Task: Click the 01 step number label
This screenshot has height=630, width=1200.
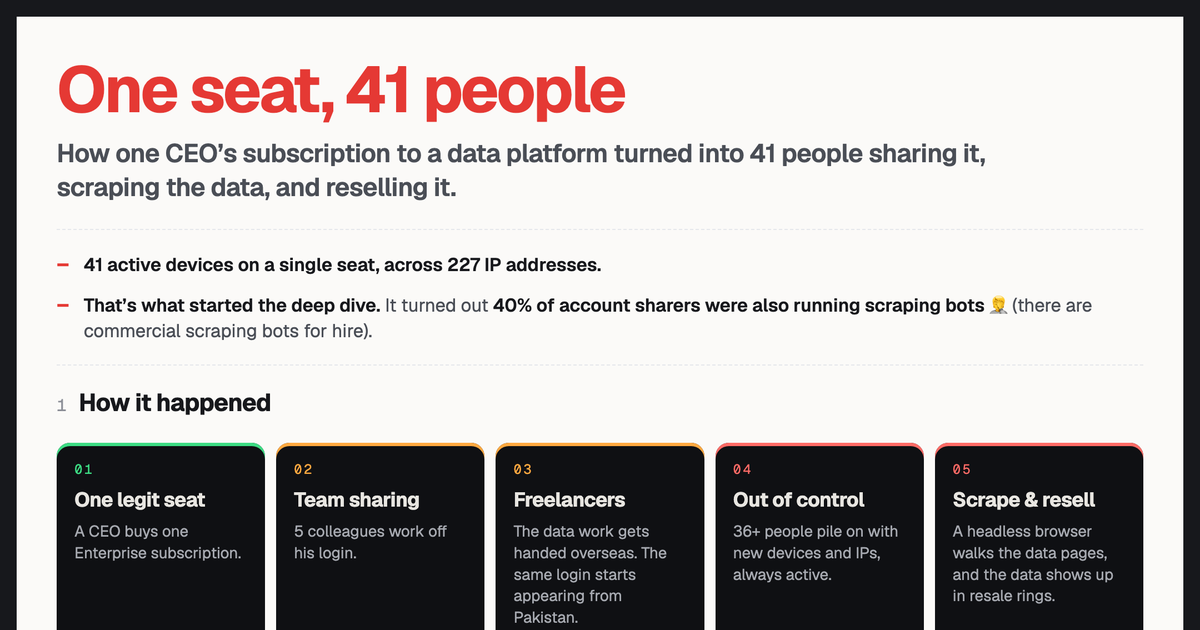Action: tap(83, 469)
